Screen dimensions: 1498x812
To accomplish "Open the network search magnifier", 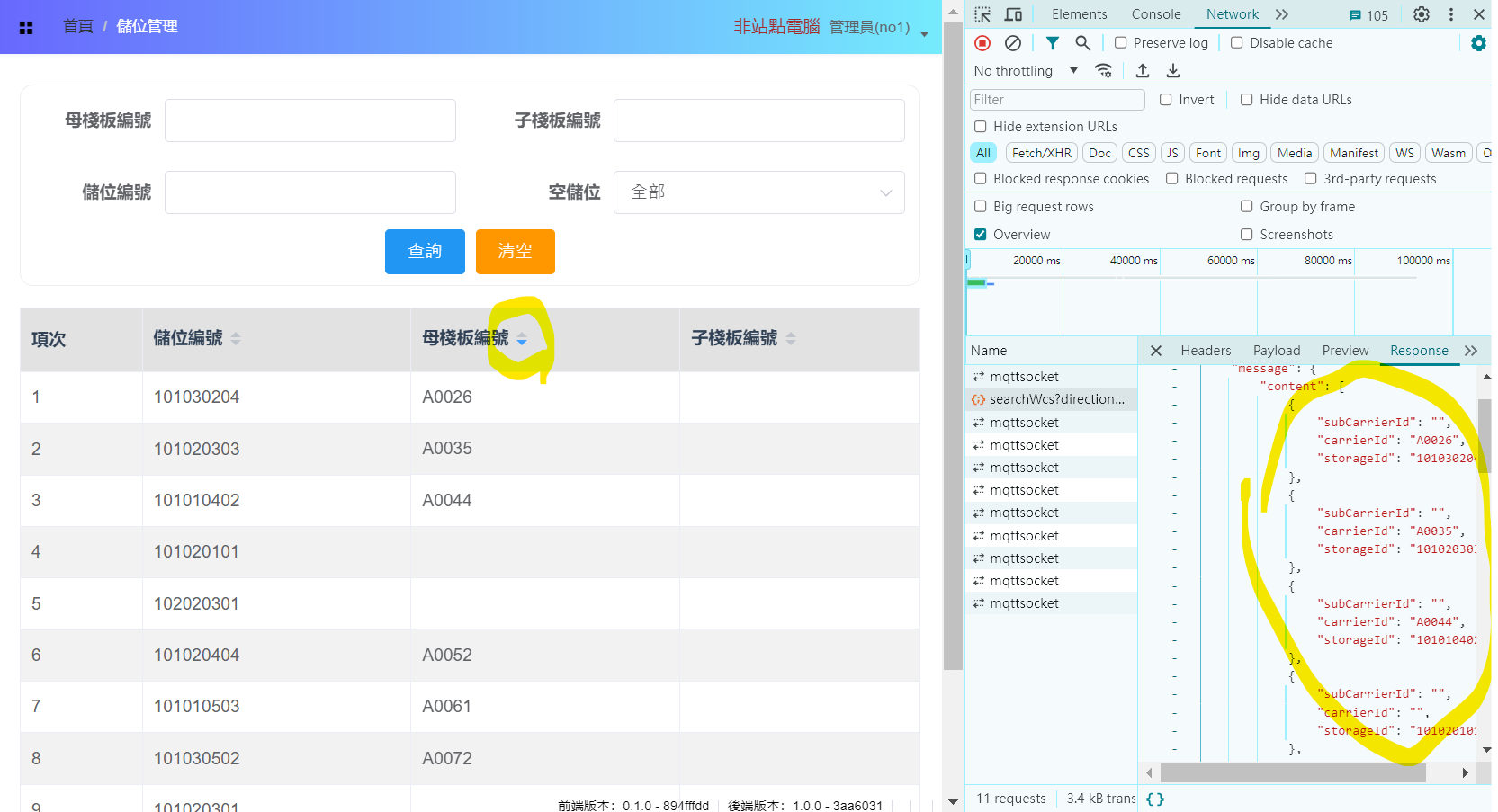I will pos(1083,43).
